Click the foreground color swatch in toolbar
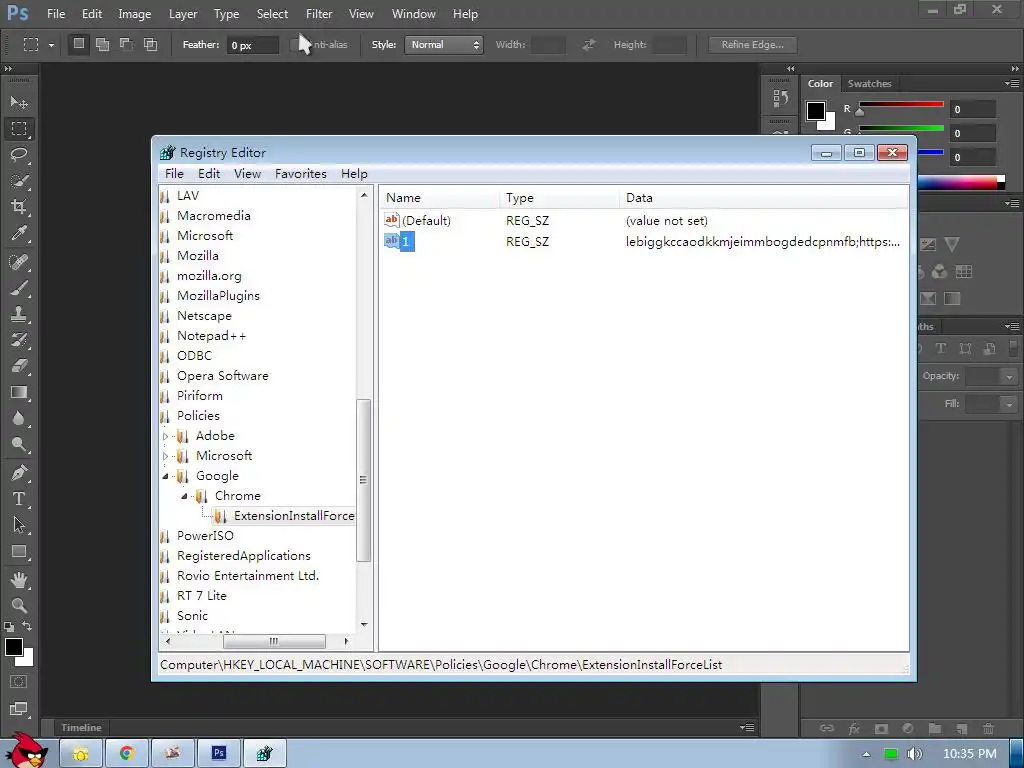 point(14,647)
